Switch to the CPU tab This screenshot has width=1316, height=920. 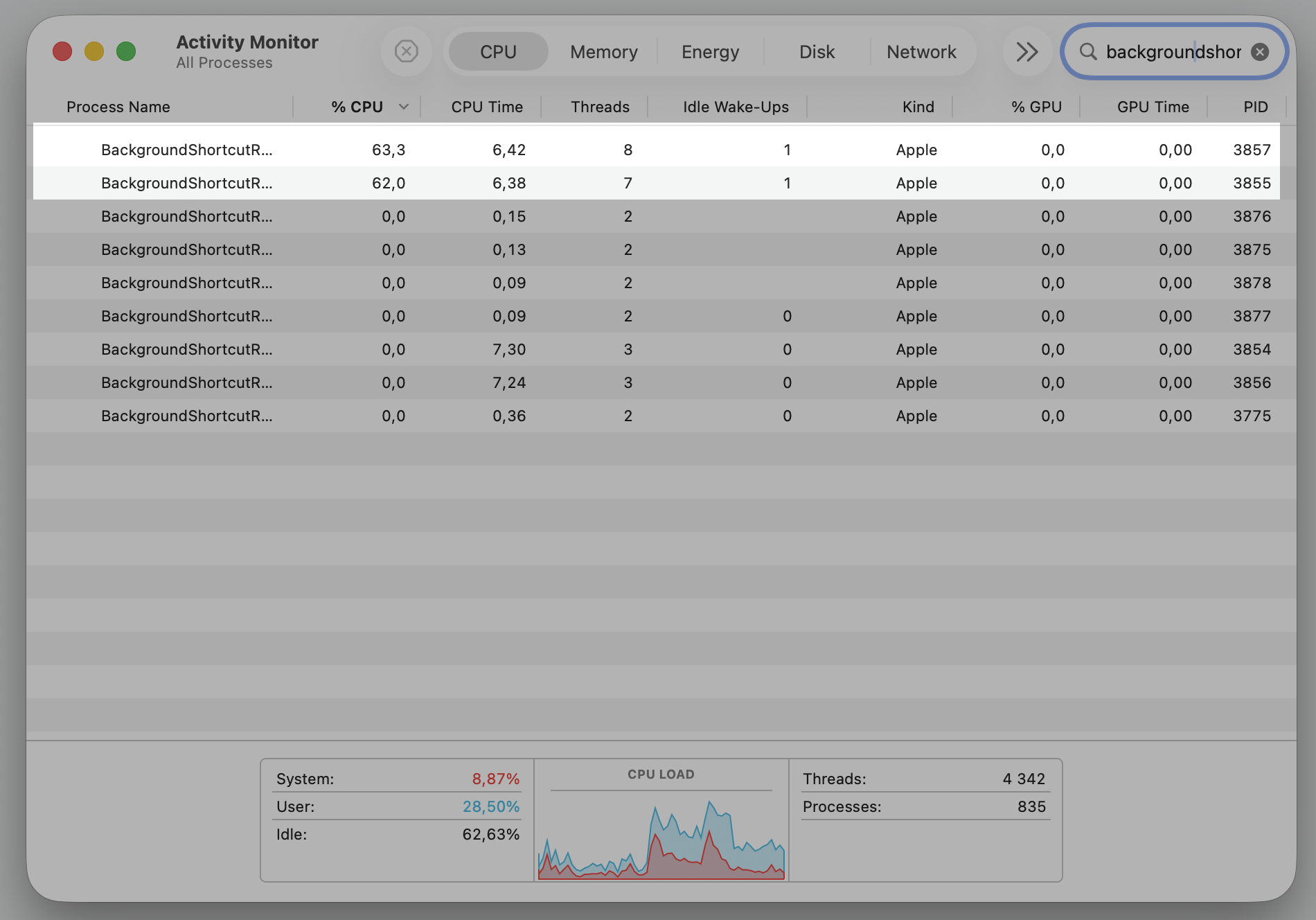pos(498,52)
